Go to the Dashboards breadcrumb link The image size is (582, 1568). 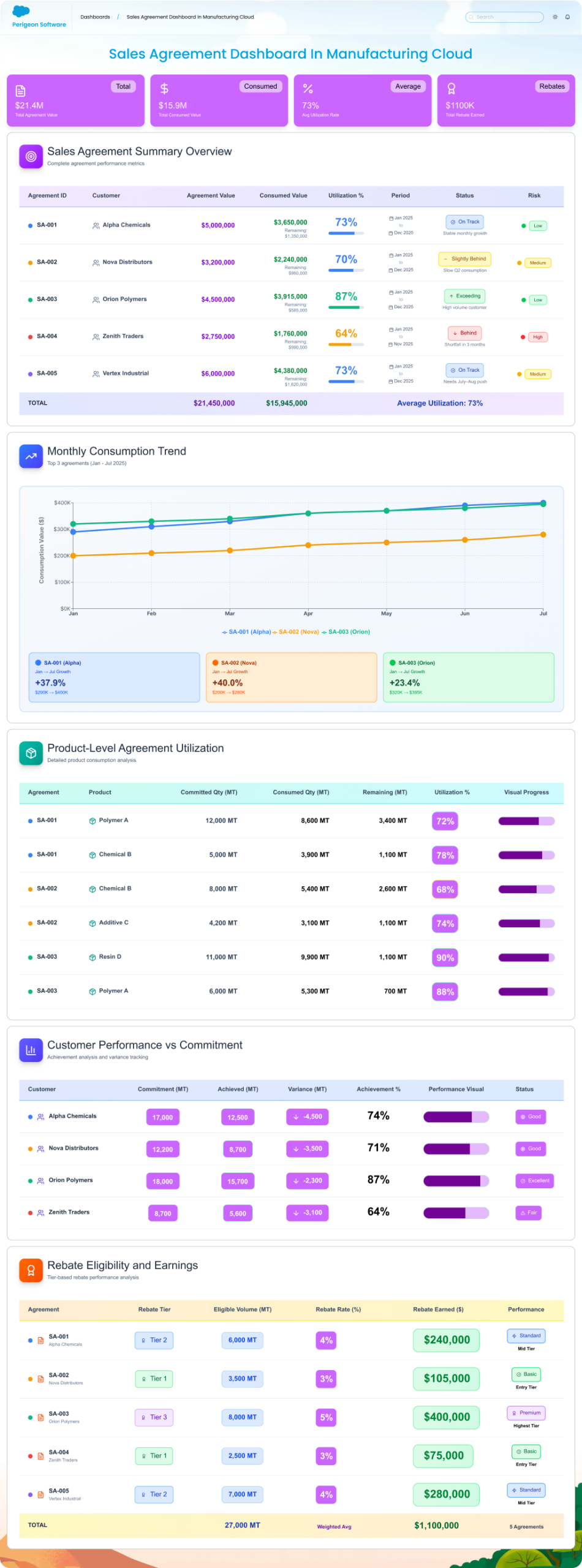[95, 17]
